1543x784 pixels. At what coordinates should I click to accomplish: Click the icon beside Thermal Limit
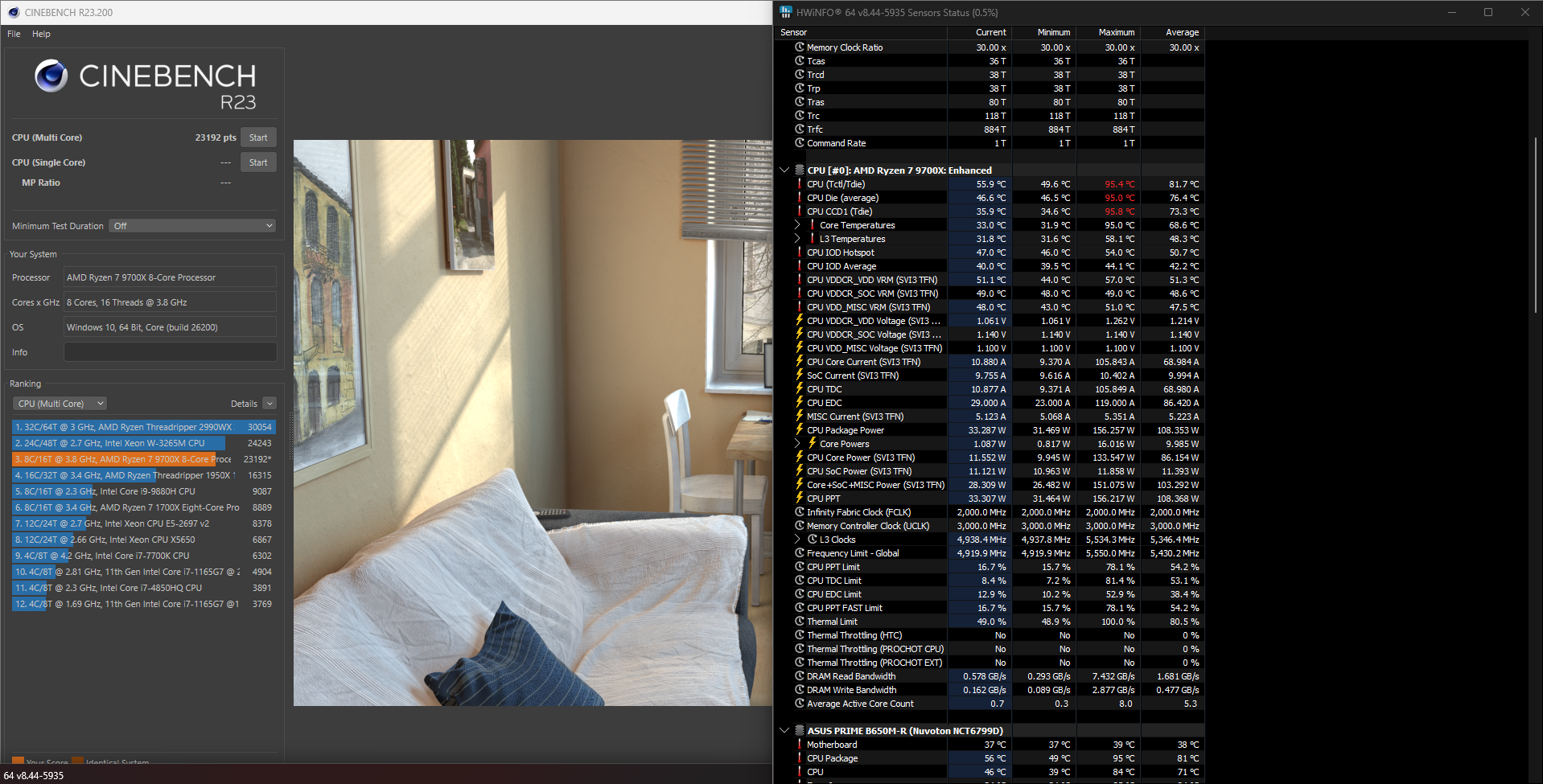[800, 622]
